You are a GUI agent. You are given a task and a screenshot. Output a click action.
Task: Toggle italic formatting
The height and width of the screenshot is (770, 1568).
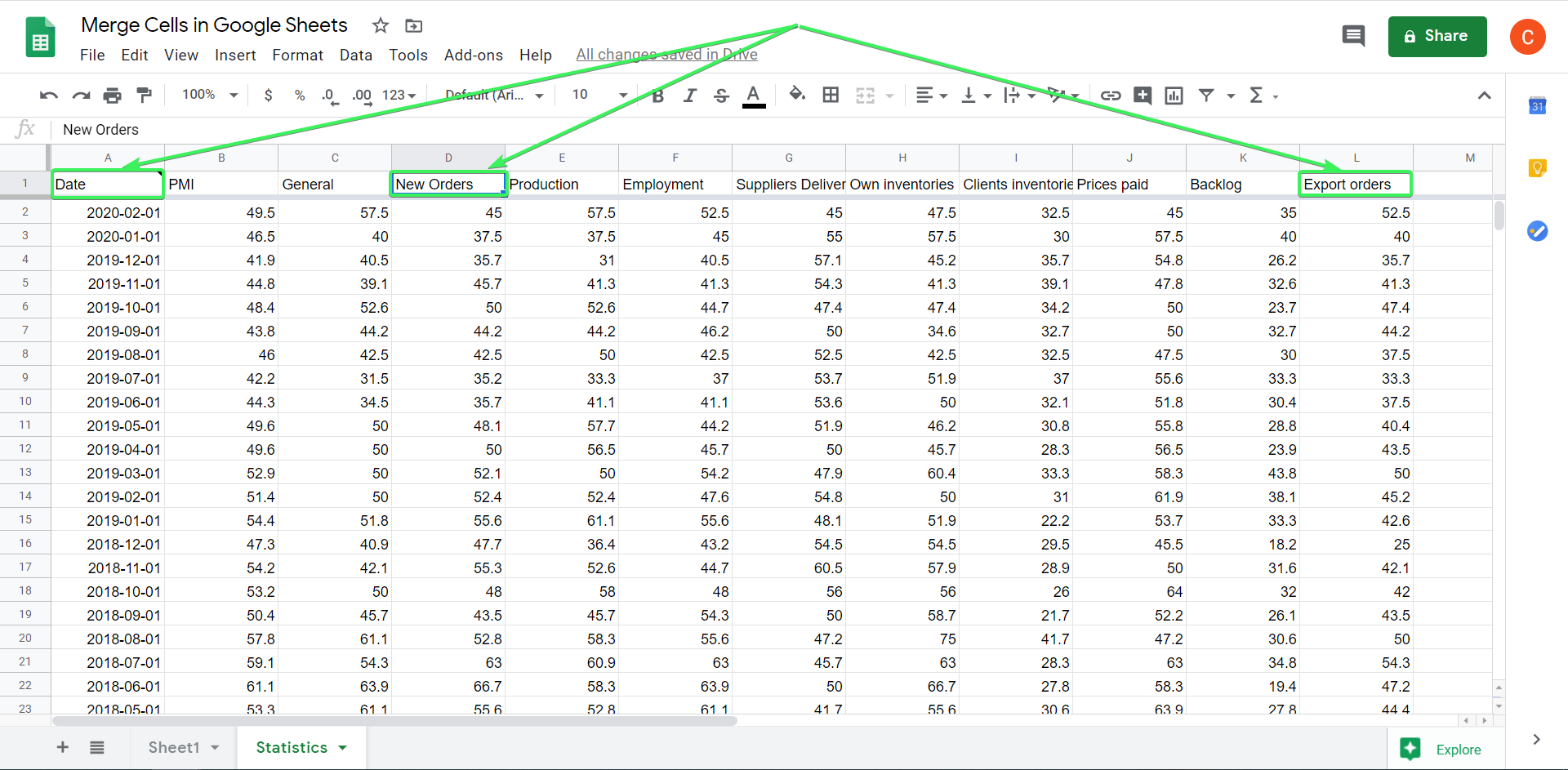[689, 95]
